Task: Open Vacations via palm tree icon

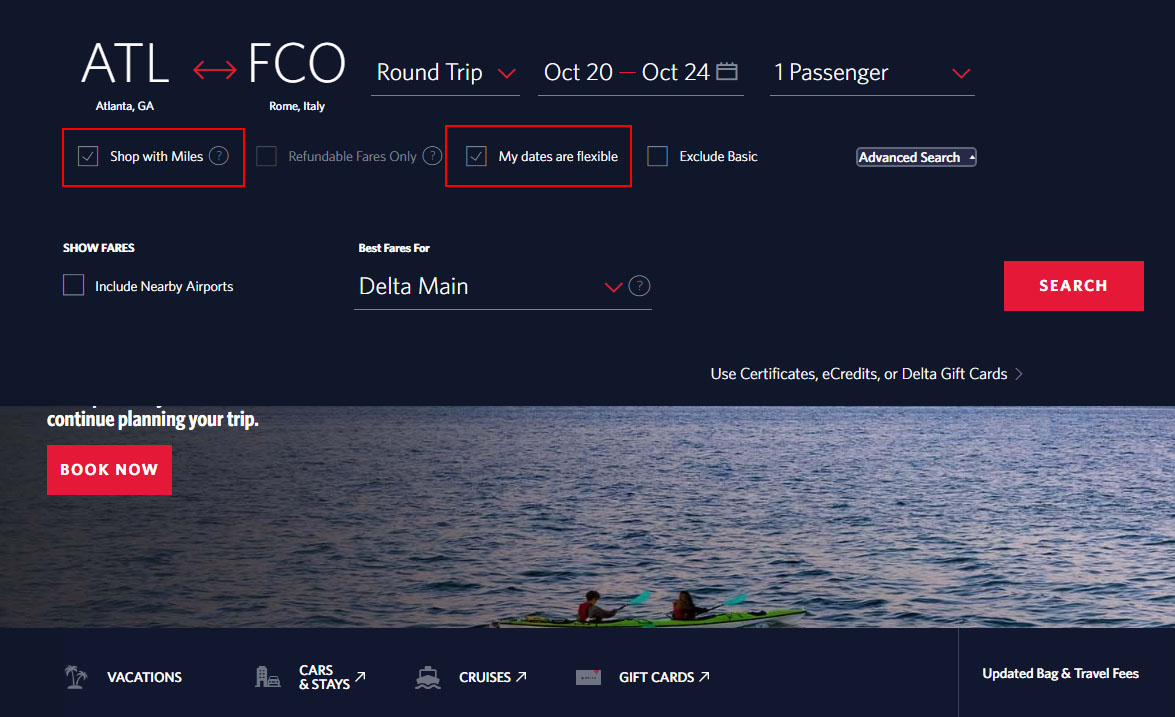Action: pos(75,677)
